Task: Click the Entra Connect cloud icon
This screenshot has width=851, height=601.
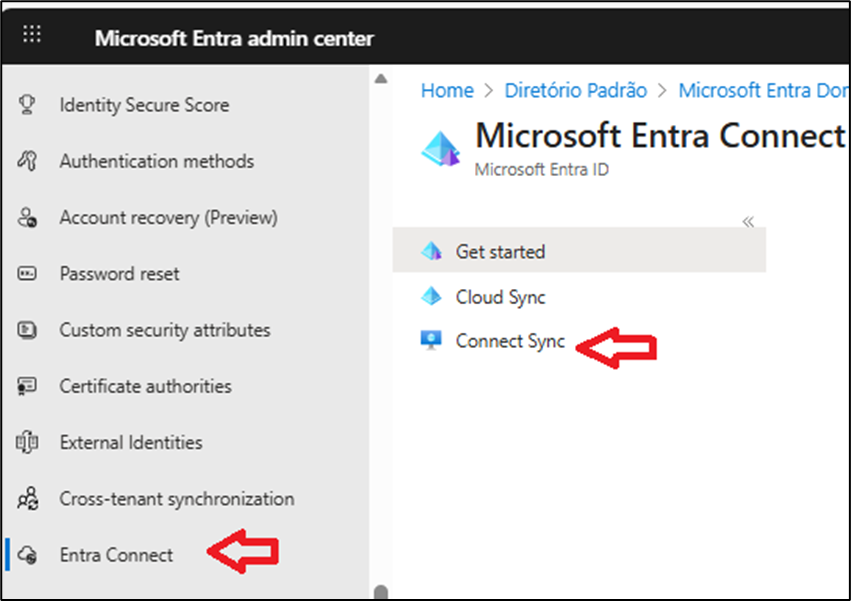Action: 28,555
